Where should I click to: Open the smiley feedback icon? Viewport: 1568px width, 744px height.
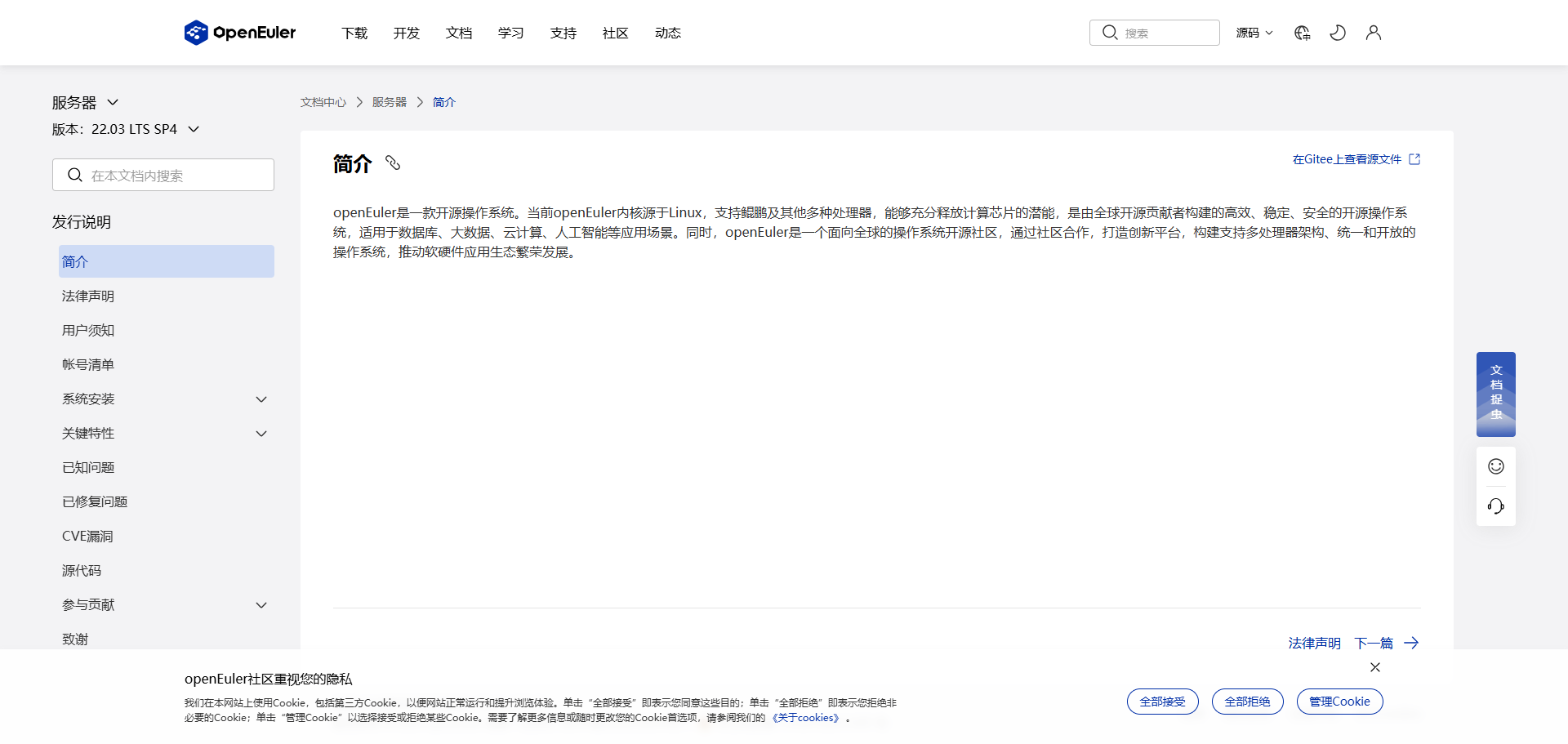click(1496, 466)
